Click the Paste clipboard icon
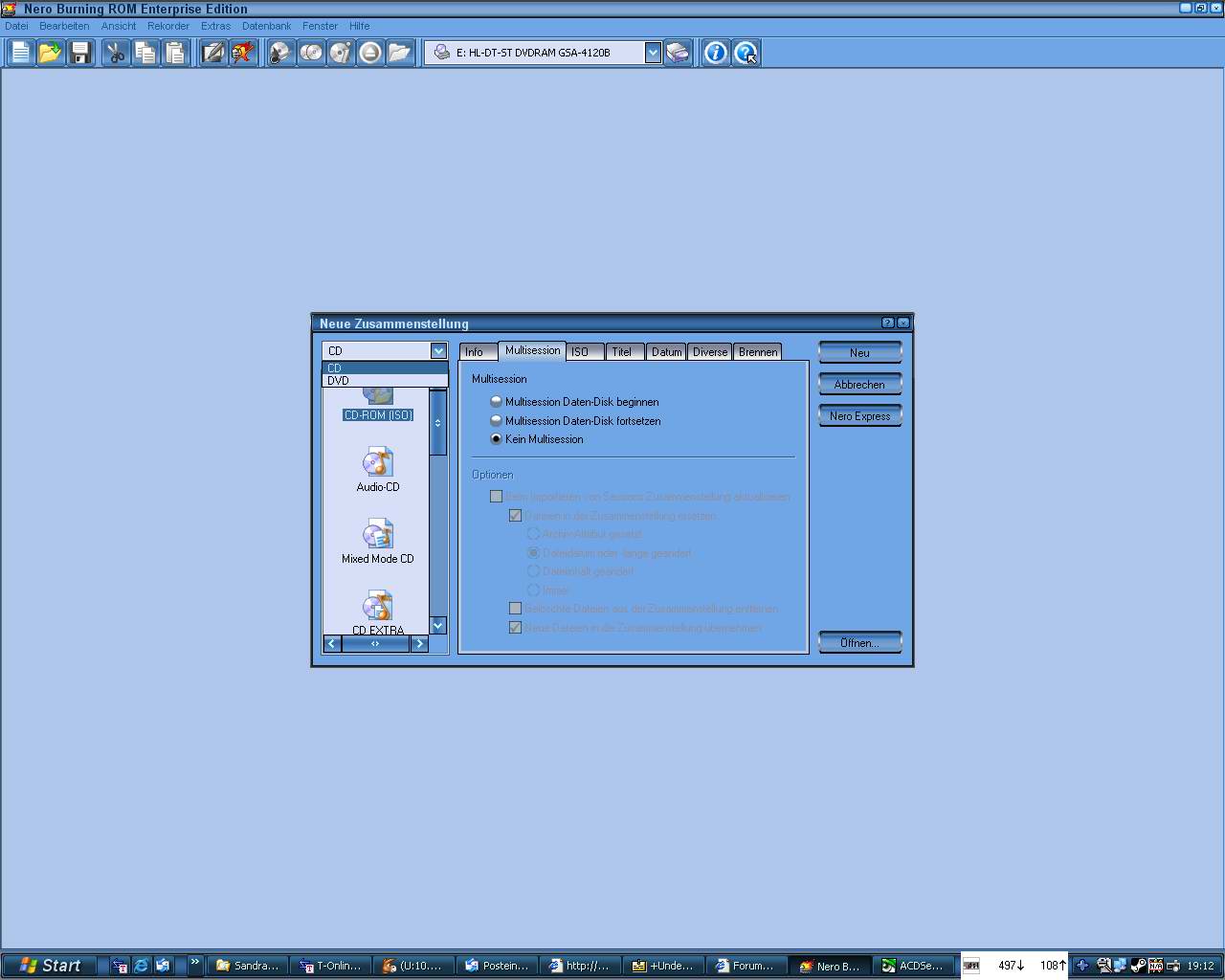1225x980 pixels. pos(175,53)
